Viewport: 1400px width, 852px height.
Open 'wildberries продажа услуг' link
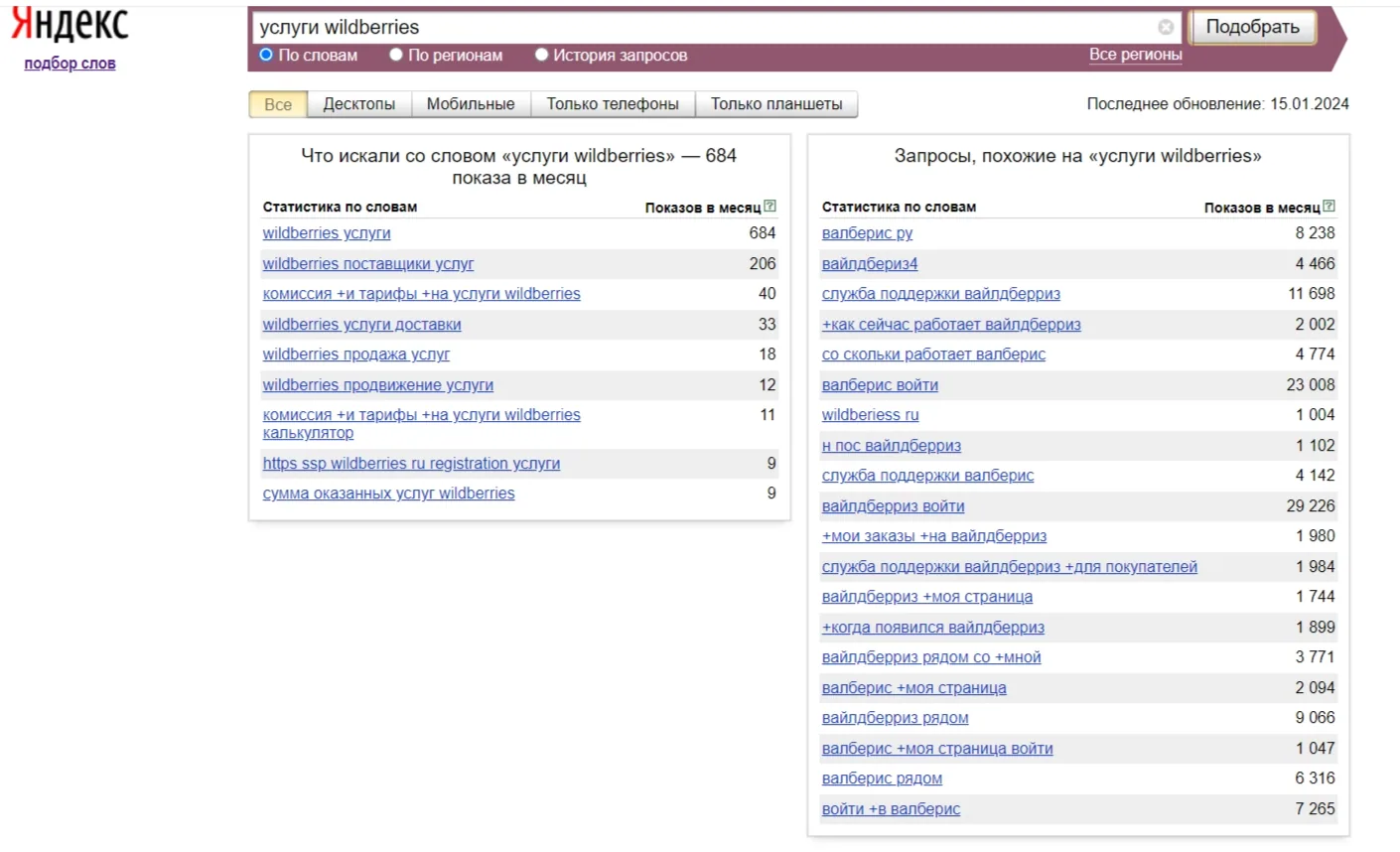356,355
